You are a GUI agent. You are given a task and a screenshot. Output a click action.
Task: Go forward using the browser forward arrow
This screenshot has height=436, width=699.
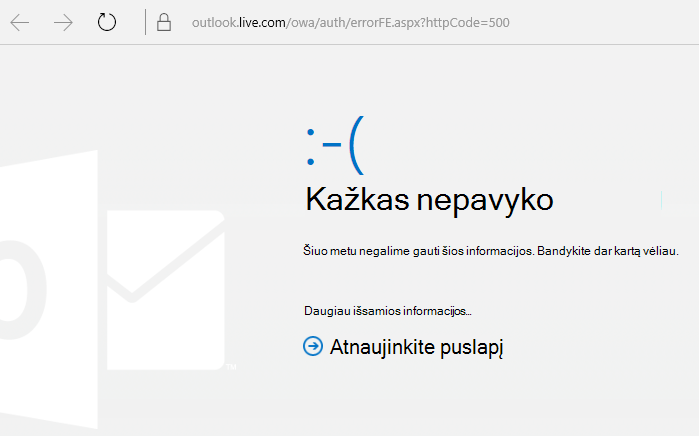[x=63, y=22]
